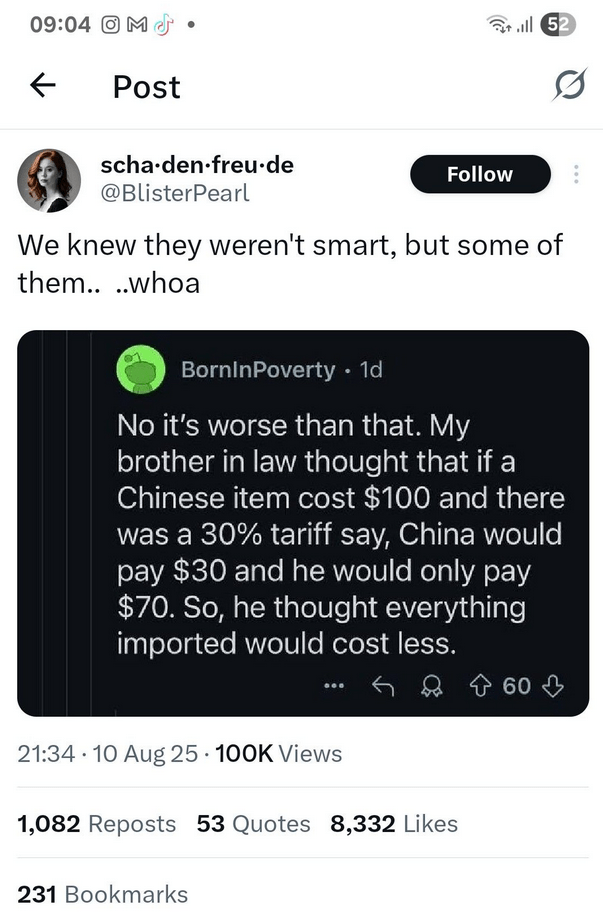Open the three-dot post options menu
This screenshot has height=917, width=603.
pyautogui.click(x=576, y=174)
